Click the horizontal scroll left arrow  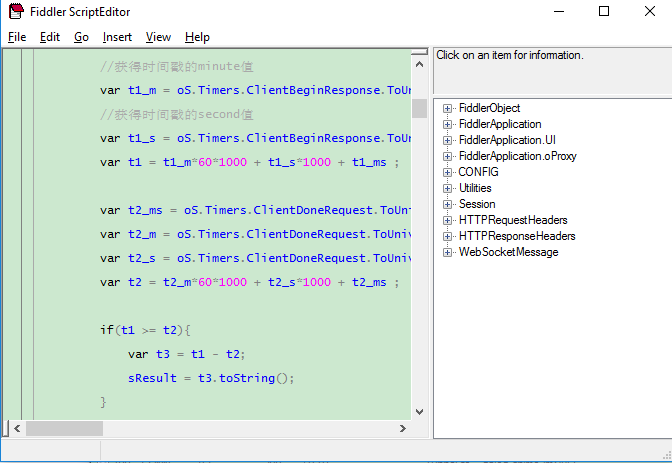click(x=17, y=428)
